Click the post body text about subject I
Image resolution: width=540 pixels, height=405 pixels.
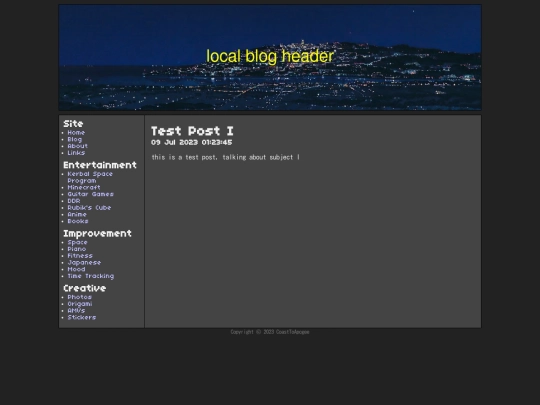click(226, 157)
